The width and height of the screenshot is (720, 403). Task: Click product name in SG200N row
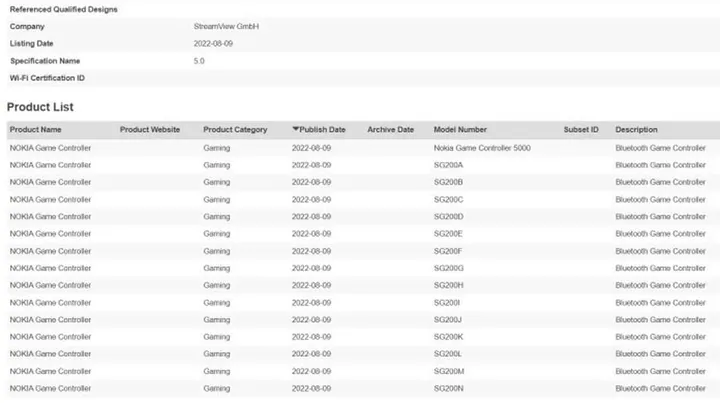tap(50, 388)
